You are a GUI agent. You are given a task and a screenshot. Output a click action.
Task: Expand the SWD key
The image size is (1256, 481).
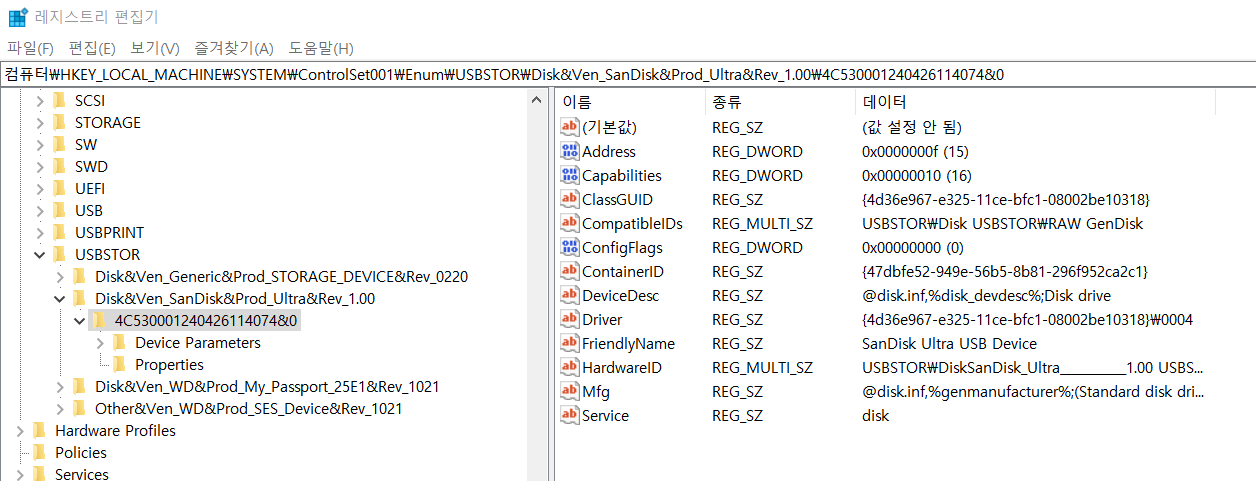coord(40,167)
